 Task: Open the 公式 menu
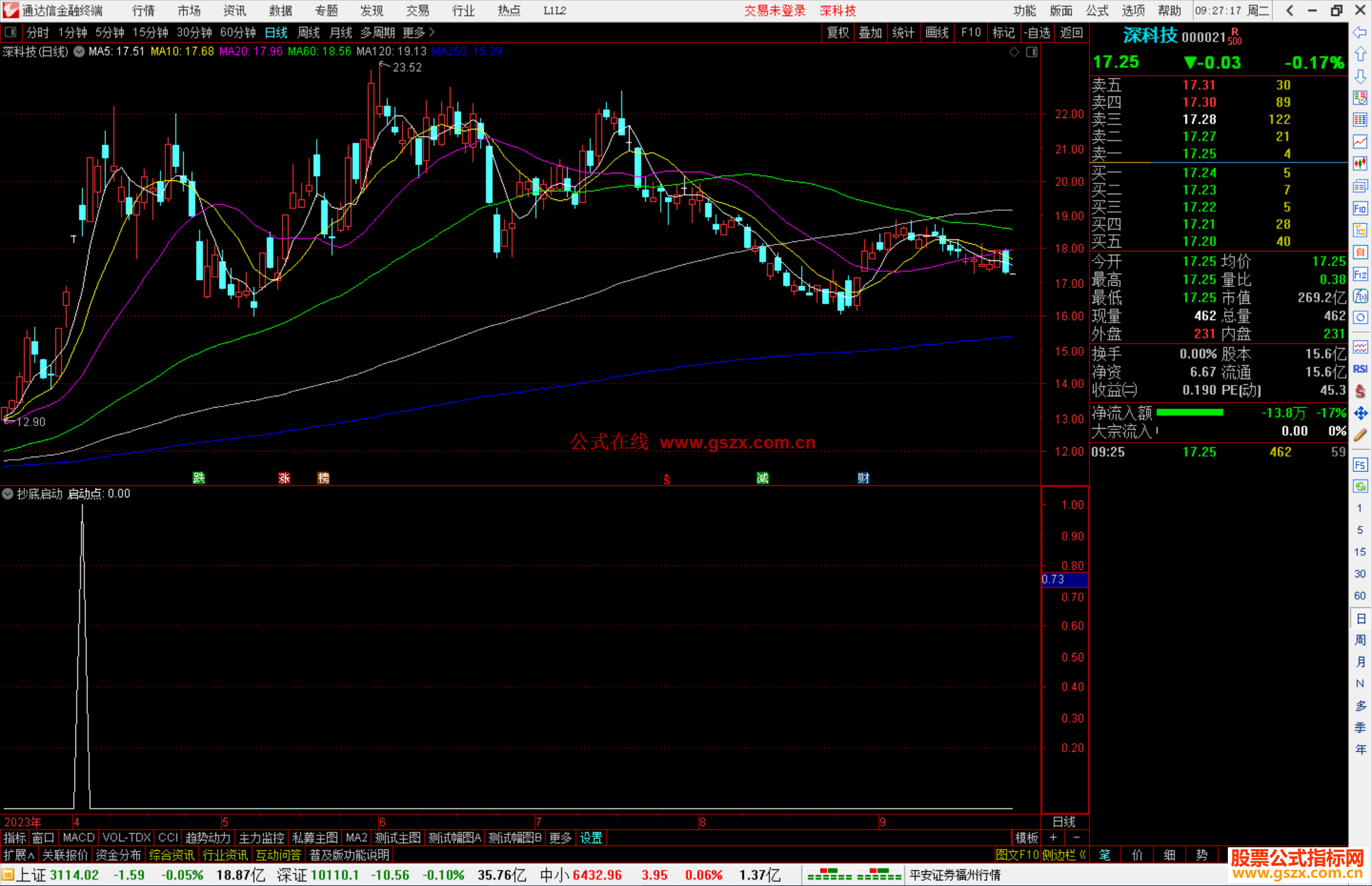click(x=1096, y=11)
